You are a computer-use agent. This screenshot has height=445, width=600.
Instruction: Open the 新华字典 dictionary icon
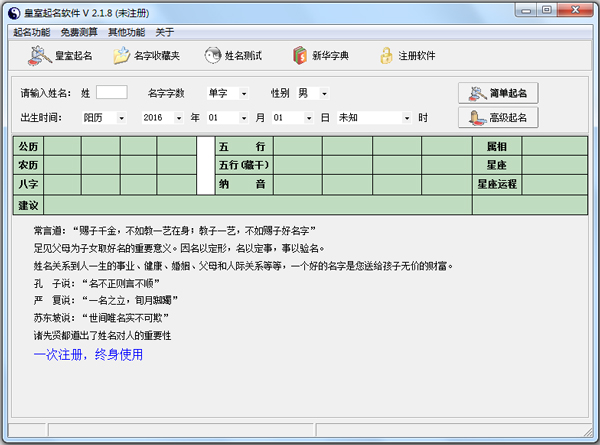[x=299, y=56]
